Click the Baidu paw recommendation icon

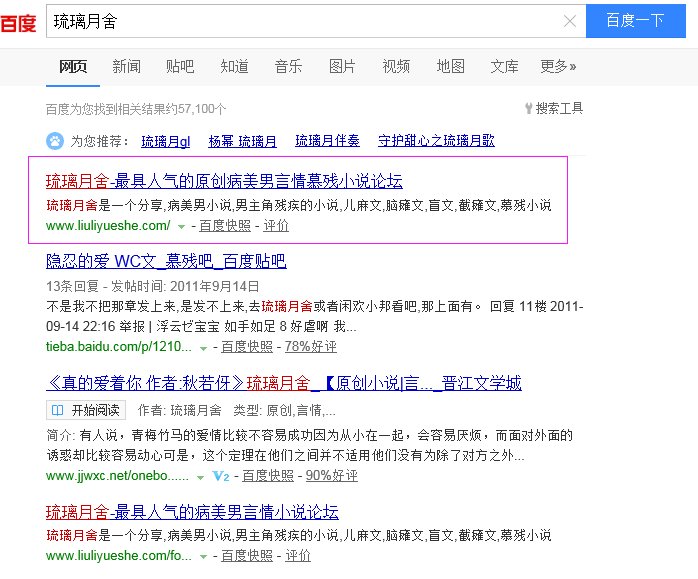coord(55,141)
